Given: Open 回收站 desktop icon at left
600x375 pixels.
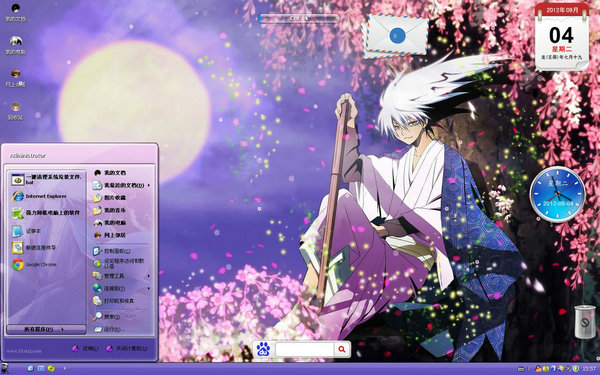Looking at the screenshot, I should (15, 111).
